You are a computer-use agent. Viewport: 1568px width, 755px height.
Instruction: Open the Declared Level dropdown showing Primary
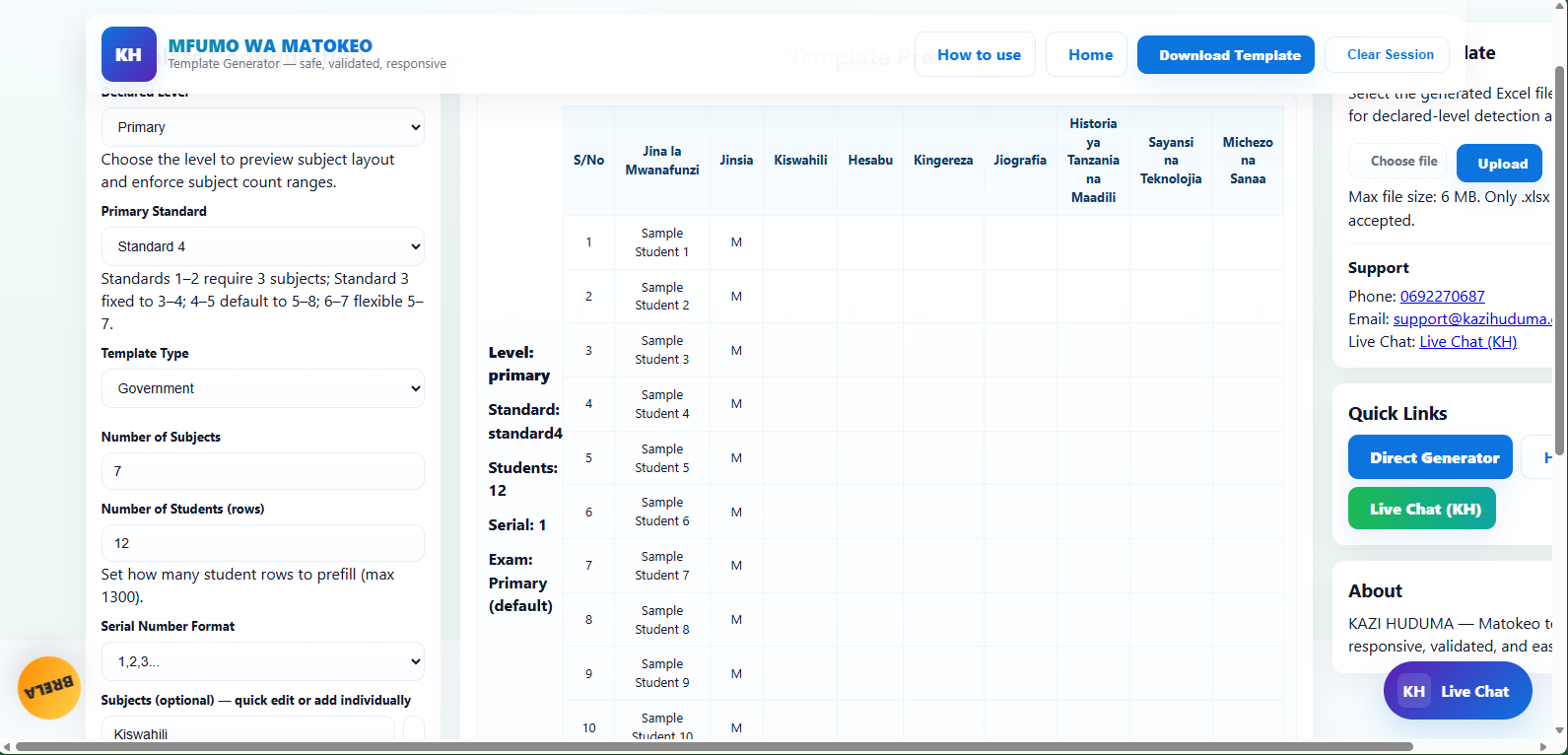(263, 127)
